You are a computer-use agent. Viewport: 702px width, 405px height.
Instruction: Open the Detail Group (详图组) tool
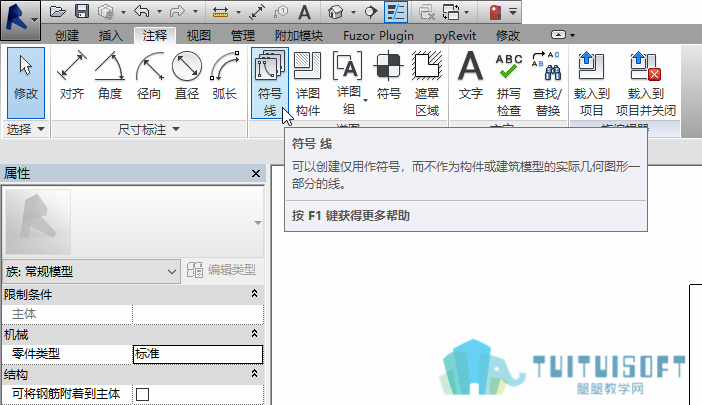(x=348, y=84)
